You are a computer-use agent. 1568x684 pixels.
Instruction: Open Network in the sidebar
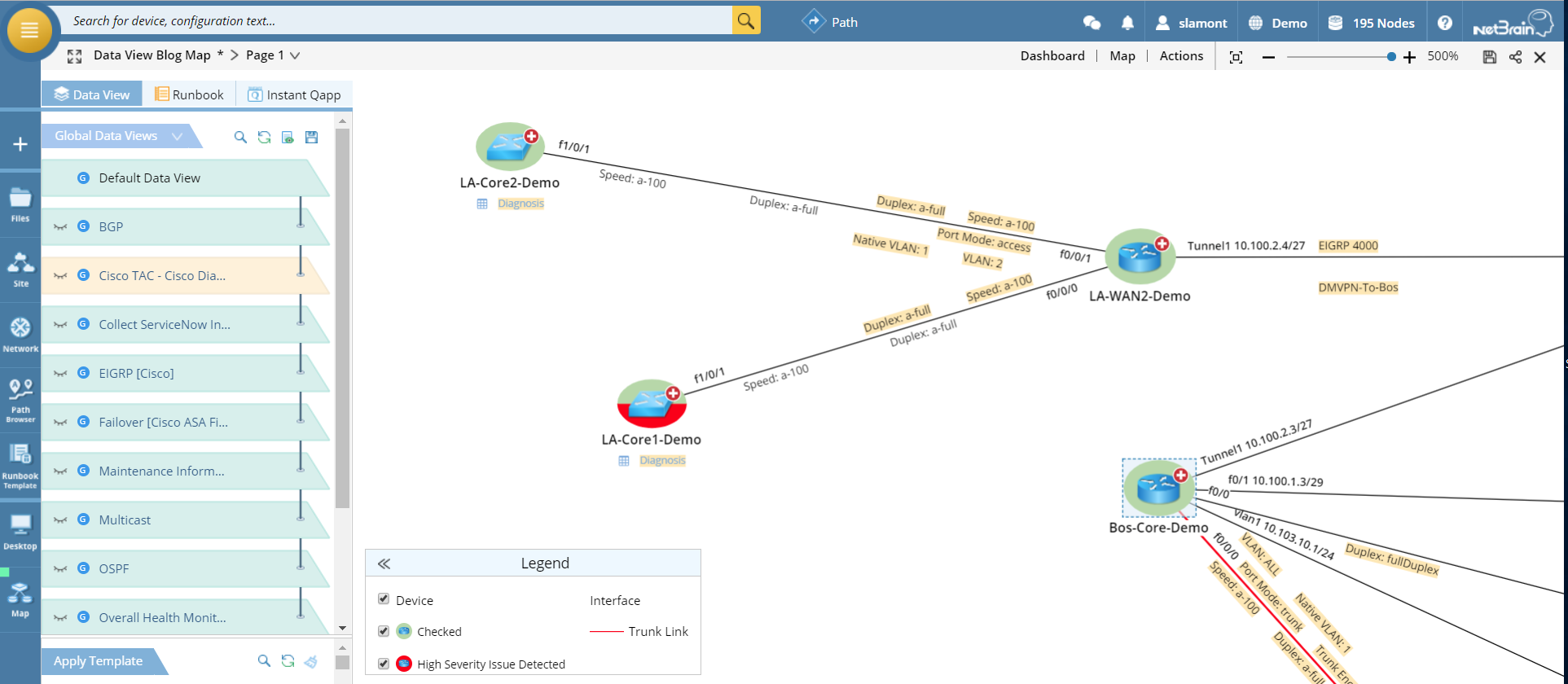point(20,335)
